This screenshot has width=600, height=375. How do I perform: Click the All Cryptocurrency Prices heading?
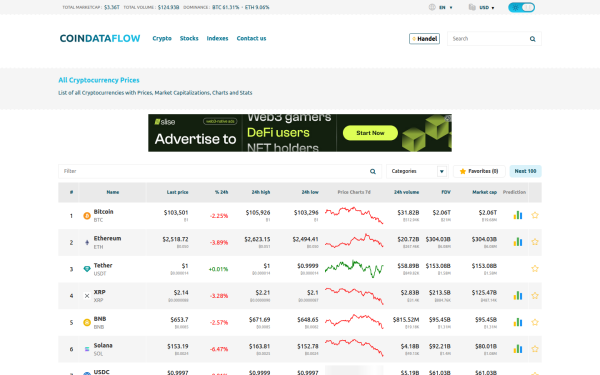(x=99, y=80)
